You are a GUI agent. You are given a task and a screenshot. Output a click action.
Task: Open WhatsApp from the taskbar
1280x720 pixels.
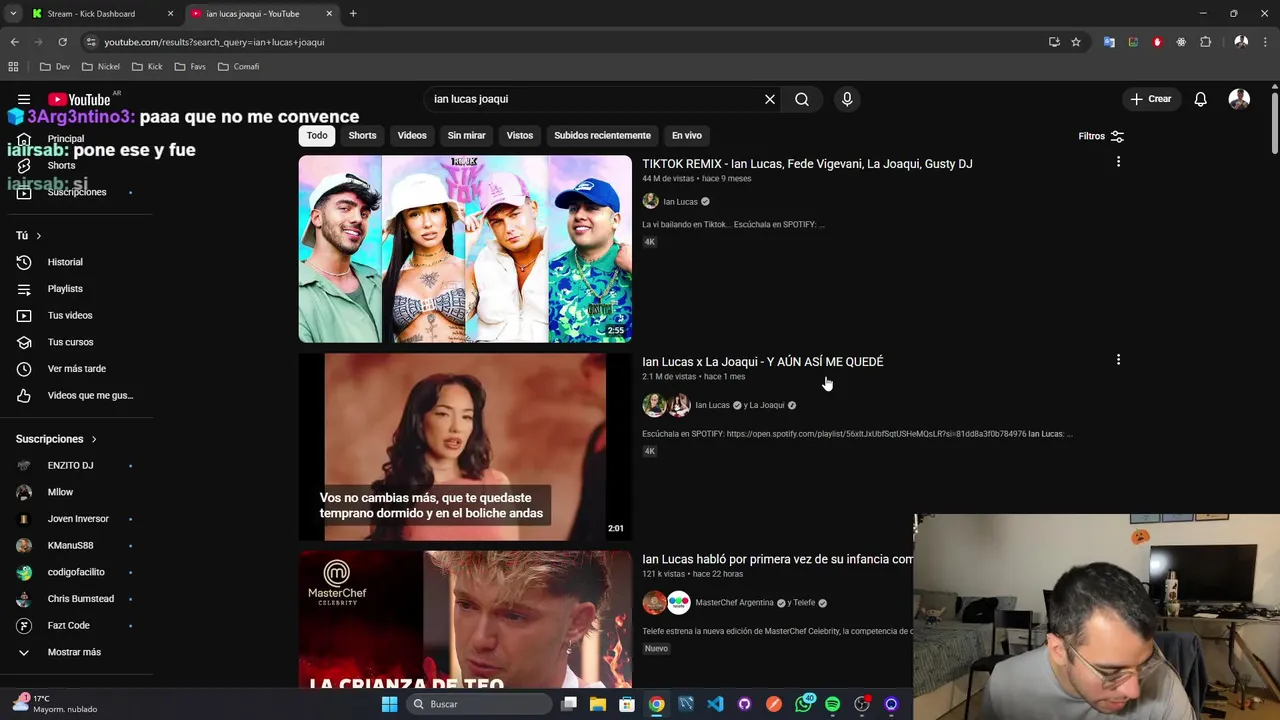(804, 704)
